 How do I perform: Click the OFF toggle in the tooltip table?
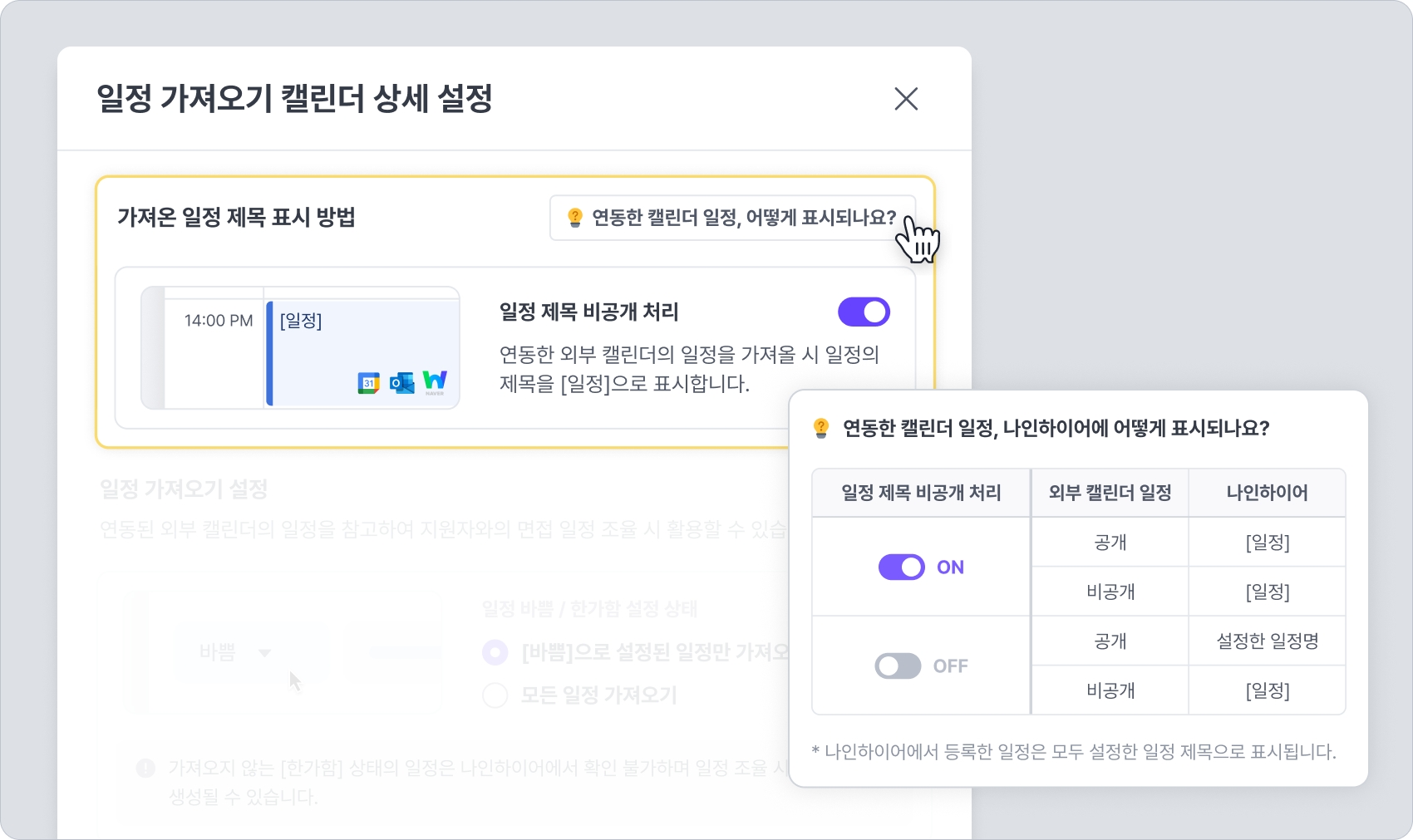[x=898, y=666]
